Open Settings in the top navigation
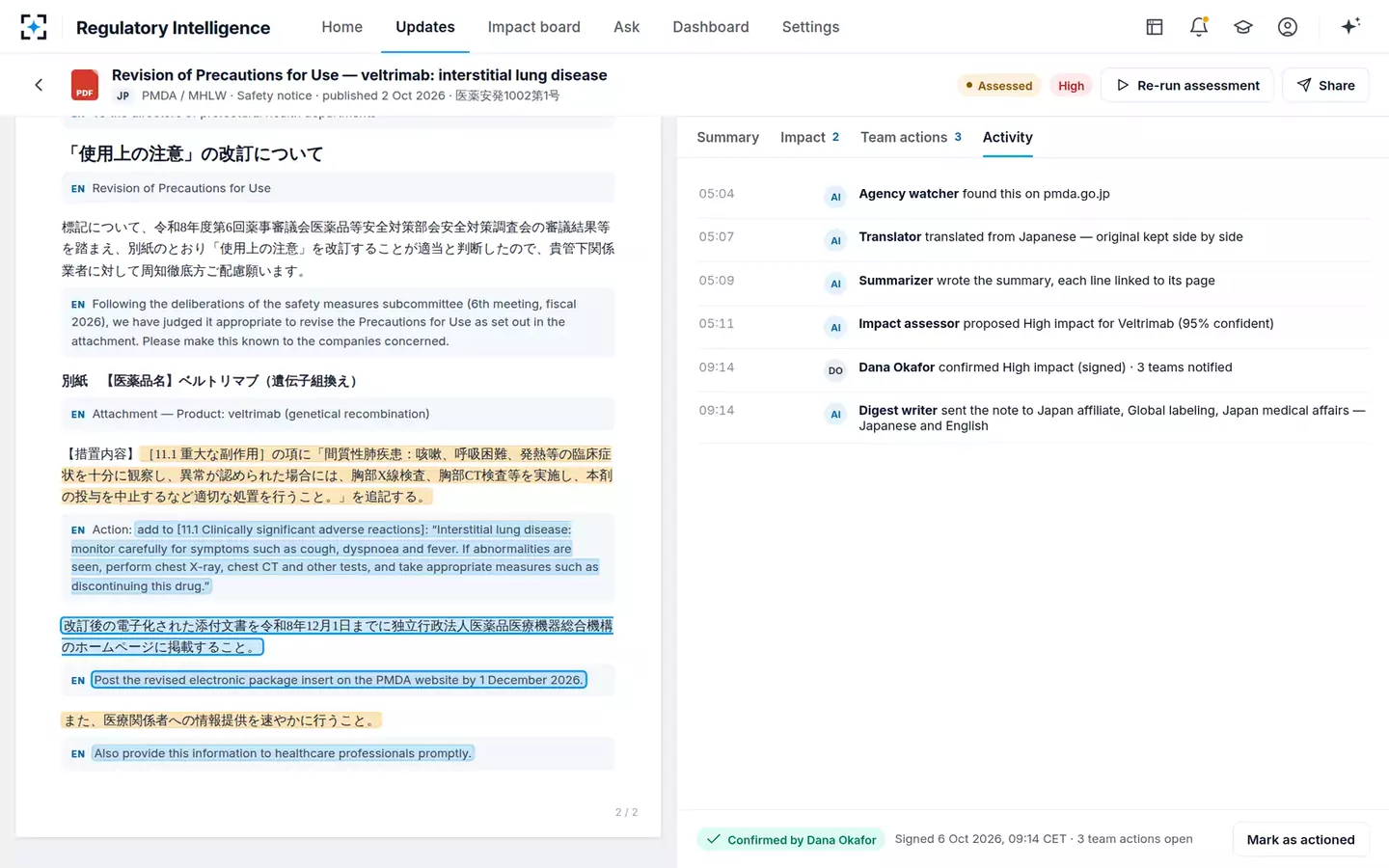1389x868 pixels. pos(810,27)
